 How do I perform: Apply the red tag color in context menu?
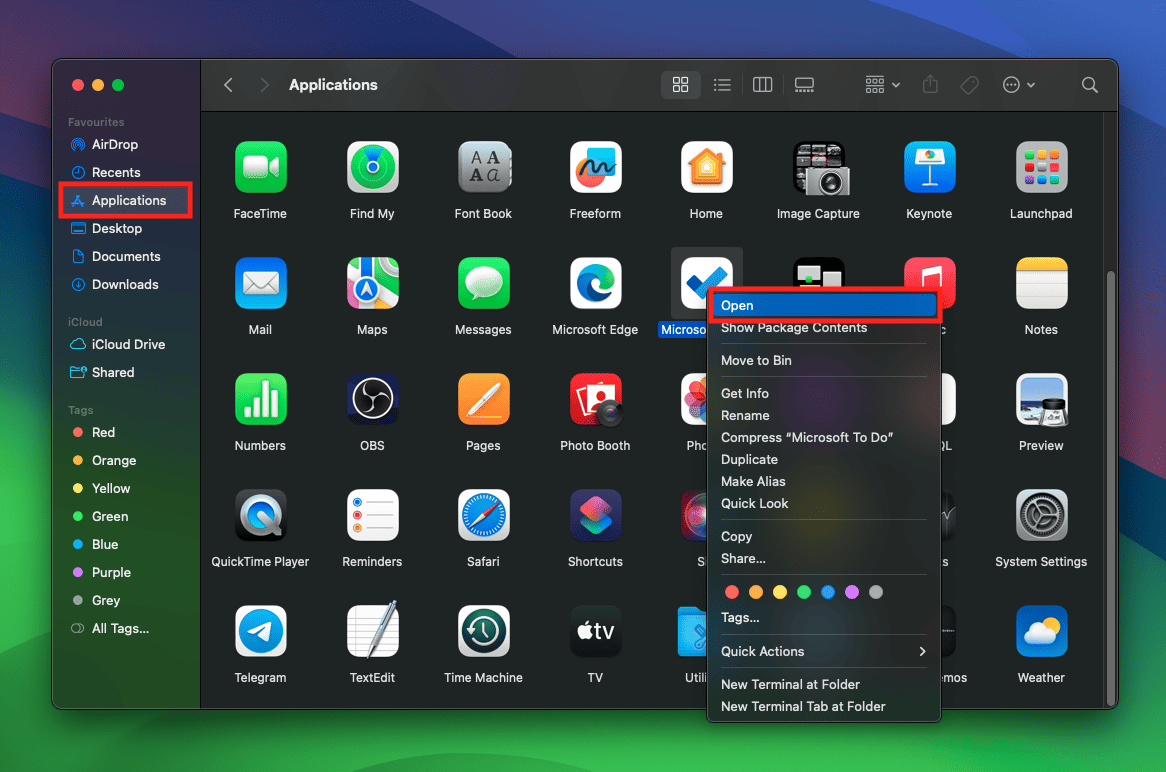[732, 592]
